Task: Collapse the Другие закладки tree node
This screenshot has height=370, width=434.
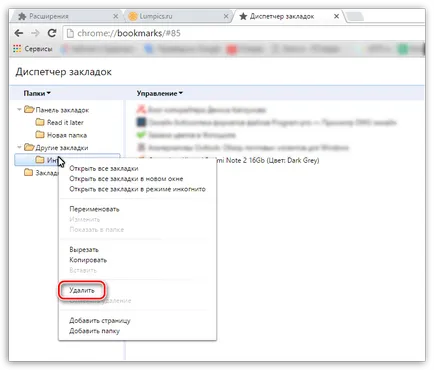Action: [x=19, y=147]
